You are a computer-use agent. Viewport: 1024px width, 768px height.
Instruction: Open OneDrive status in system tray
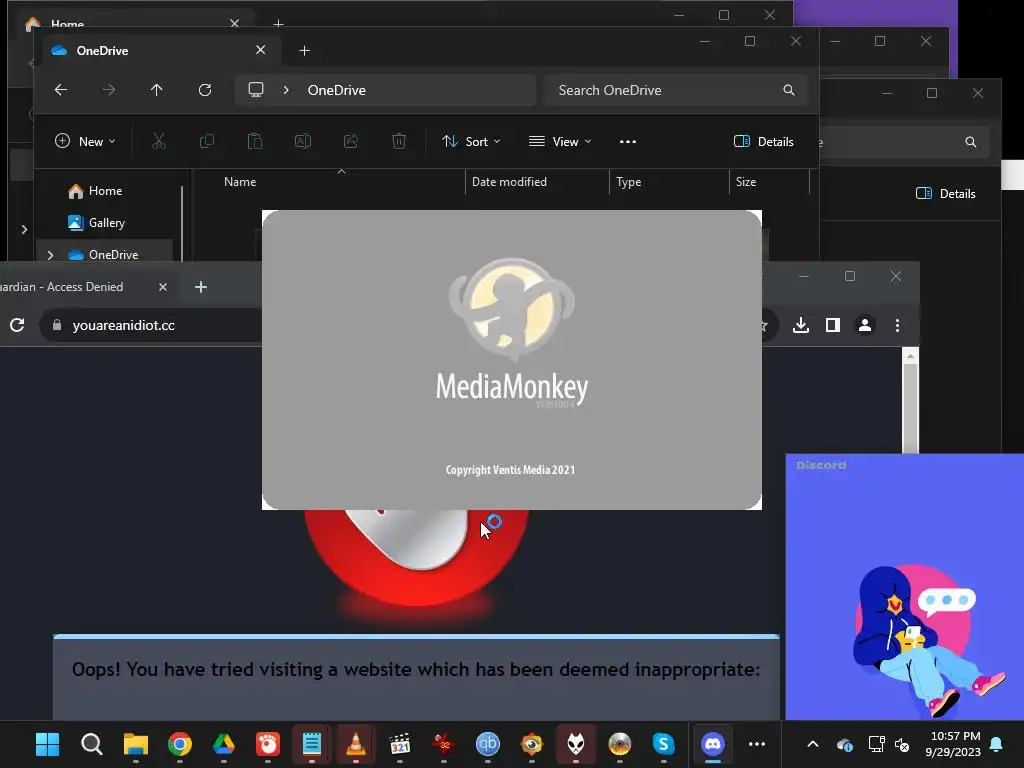tap(844, 744)
